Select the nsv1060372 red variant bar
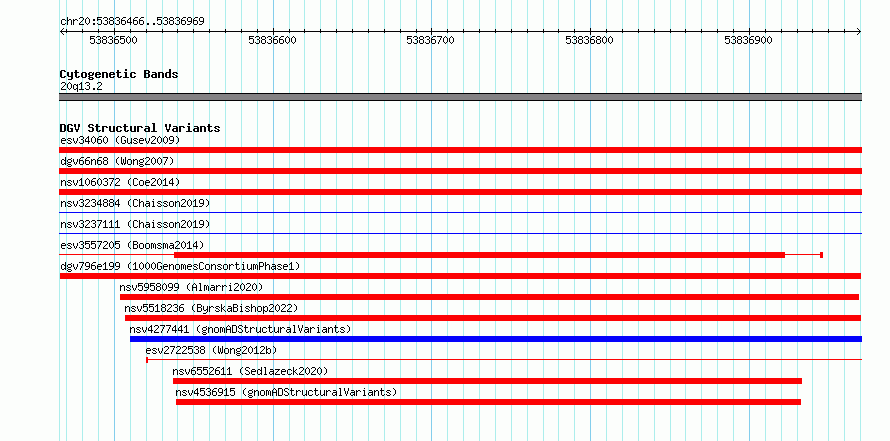Viewport: 890px width, 441px height. pyautogui.click(x=460, y=192)
